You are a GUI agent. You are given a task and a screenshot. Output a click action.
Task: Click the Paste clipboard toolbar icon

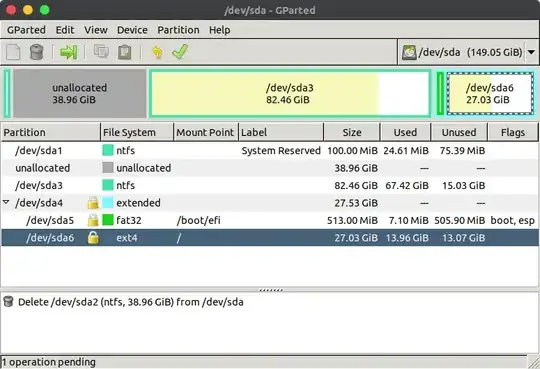(124, 52)
